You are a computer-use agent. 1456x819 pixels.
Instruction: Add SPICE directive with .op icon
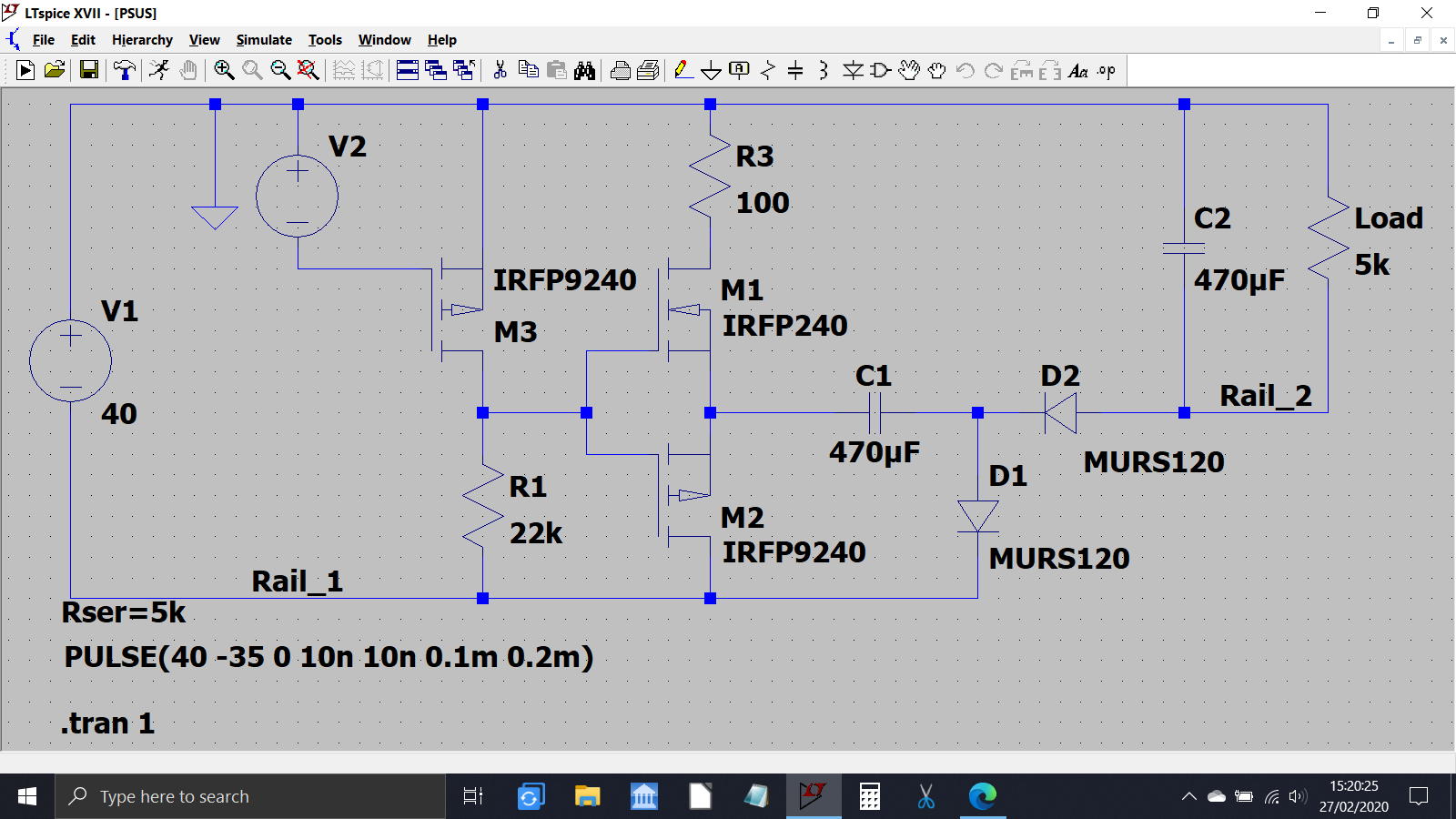point(1107,70)
